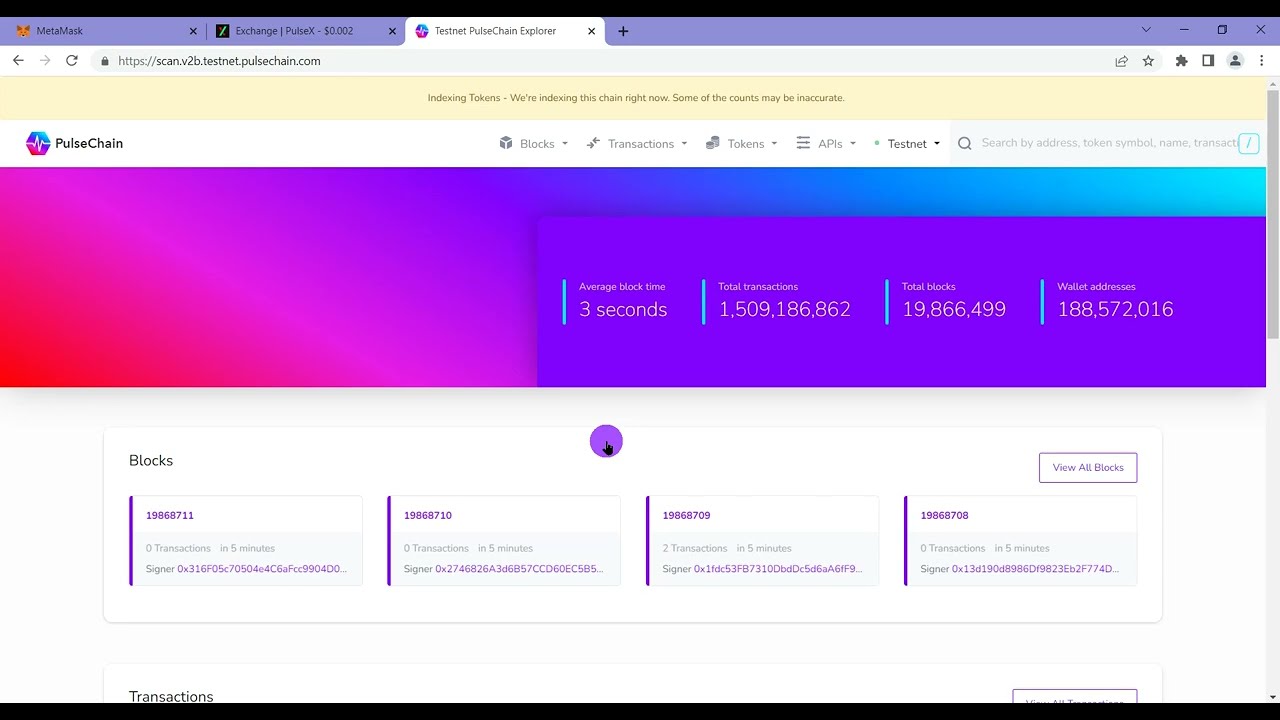Click the 3 seconds average block time

point(623,310)
